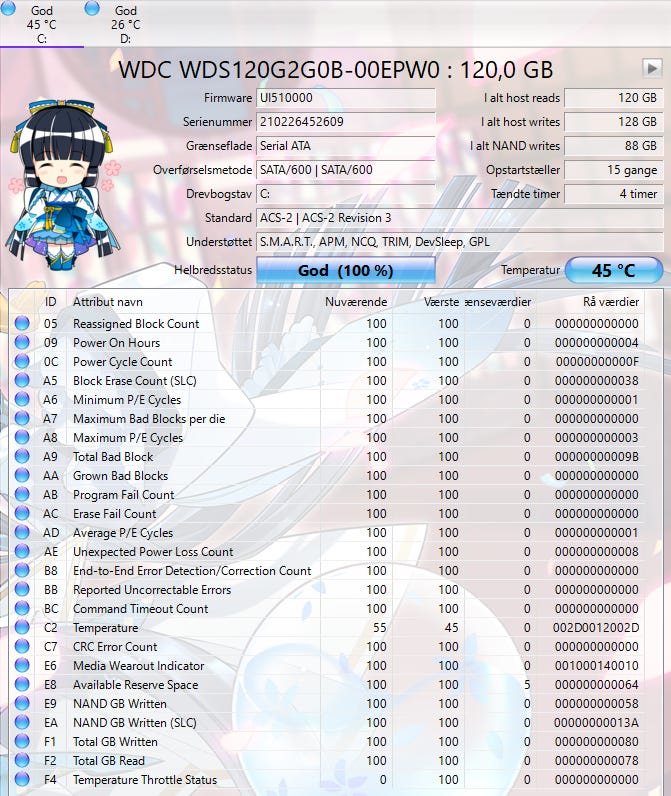Select the Total Bad Block attribute name
Image resolution: width=671 pixels, height=796 pixels.
(x=113, y=457)
